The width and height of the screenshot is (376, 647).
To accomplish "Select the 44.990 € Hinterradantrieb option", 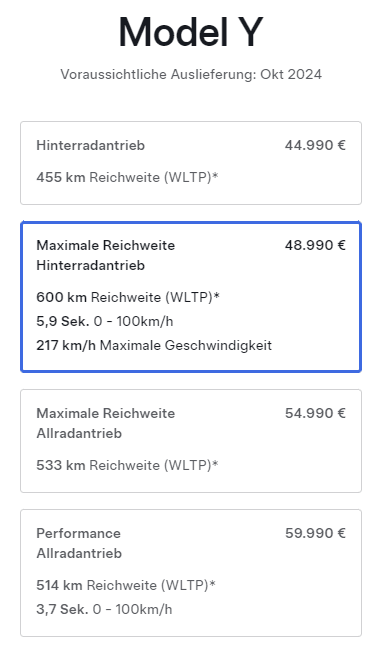I will click(x=191, y=163).
